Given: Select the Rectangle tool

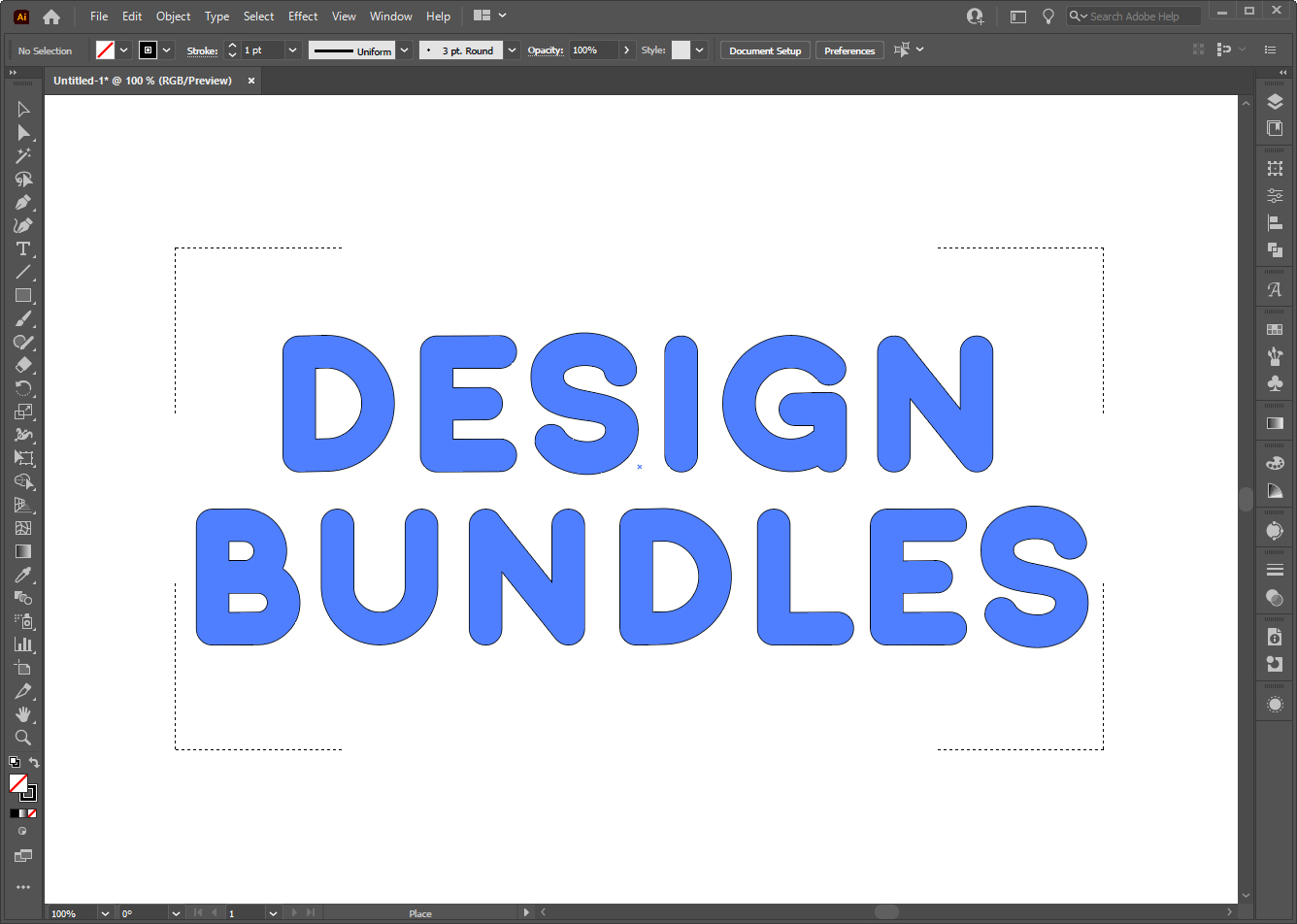Looking at the screenshot, I should tap(23, 296).
